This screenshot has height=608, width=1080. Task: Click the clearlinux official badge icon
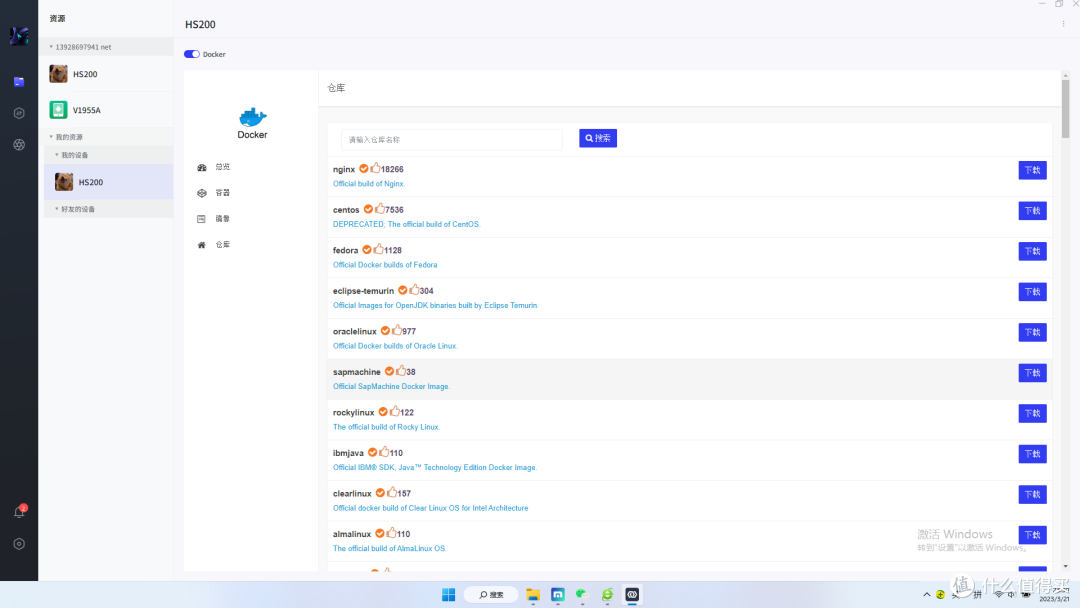(x=380, y=493)
